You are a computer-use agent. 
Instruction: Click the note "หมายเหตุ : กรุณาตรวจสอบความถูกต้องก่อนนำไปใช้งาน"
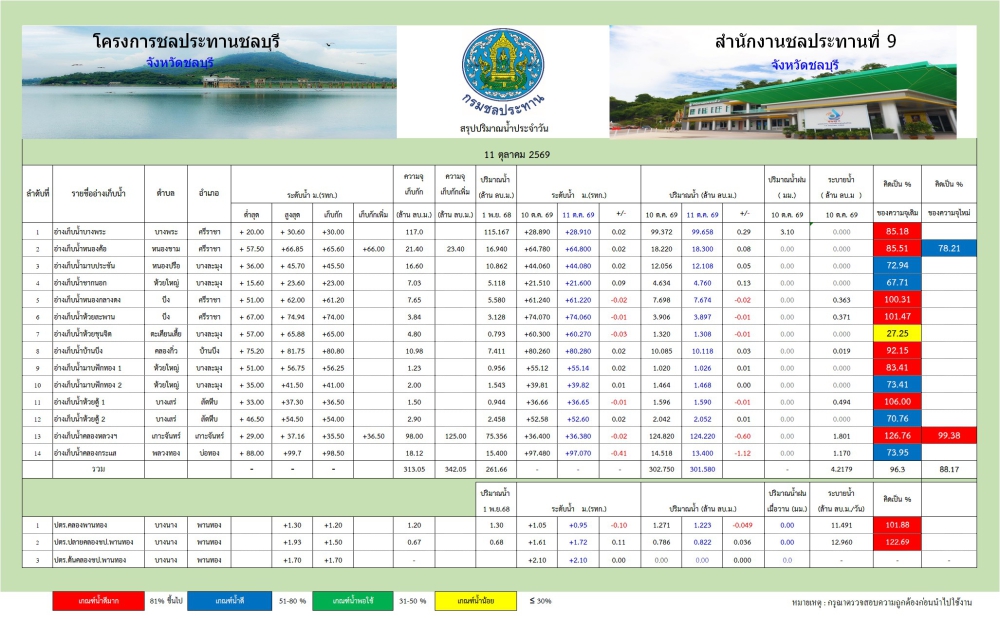click(x=881, y=602)
